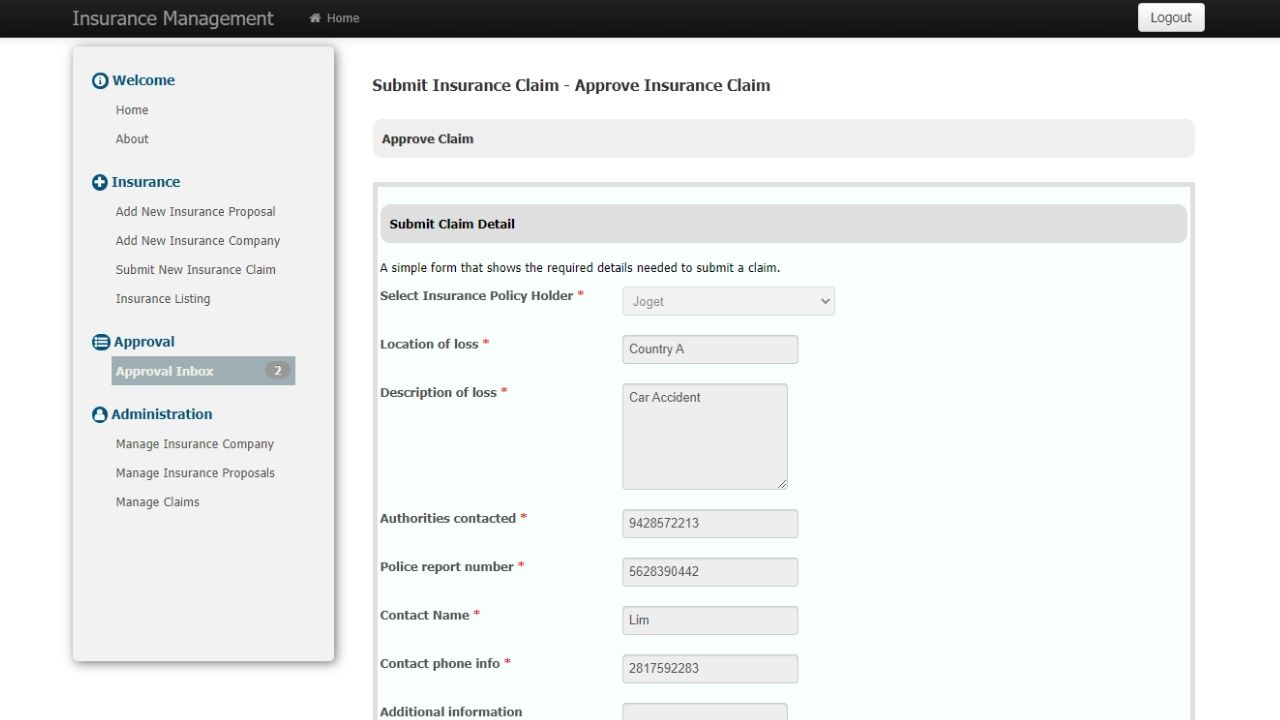Focus the Police report number field
The image size is (1280, 720).
coord(710,572)
